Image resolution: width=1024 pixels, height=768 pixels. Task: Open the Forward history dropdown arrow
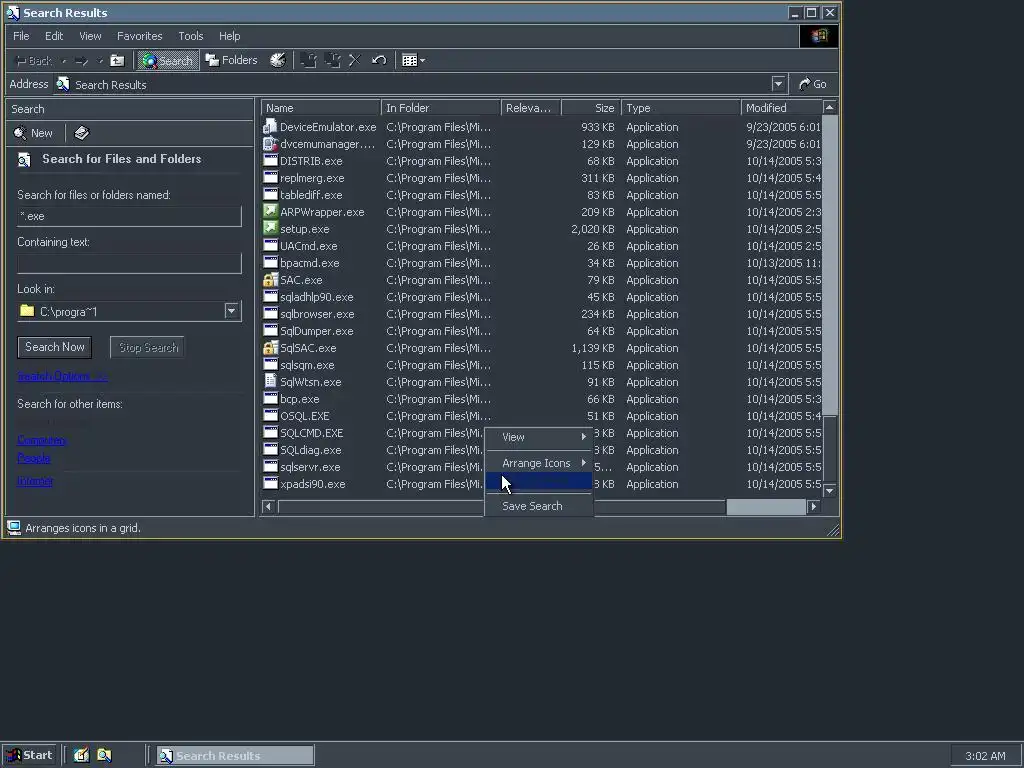click(100, 61)
